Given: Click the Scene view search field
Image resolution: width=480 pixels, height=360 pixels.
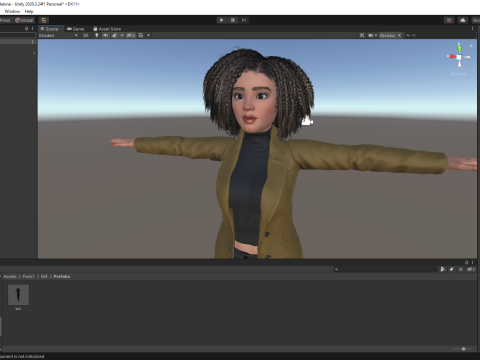Looking at the screenshot, I should click(440, 35).
